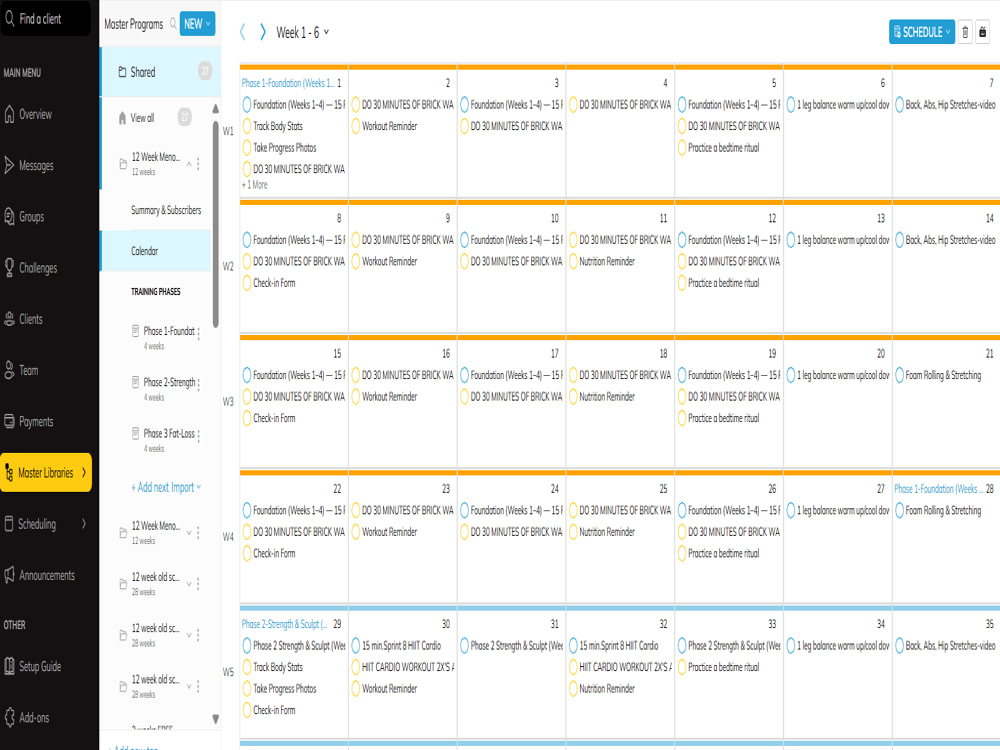The height and width of the screenshot is (750, 1000).
Task: Open Phase 2-Strength training phase
Action: coord(169,383)
